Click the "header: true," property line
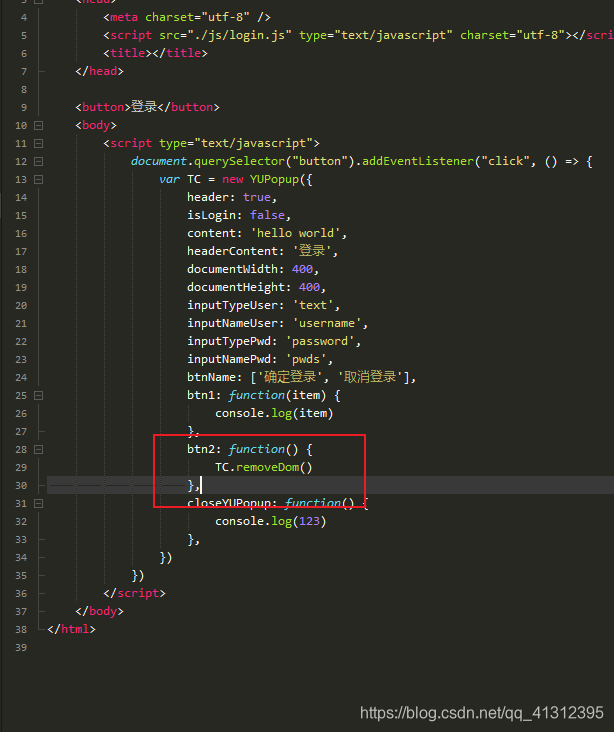614x732 pixels. 232,197
